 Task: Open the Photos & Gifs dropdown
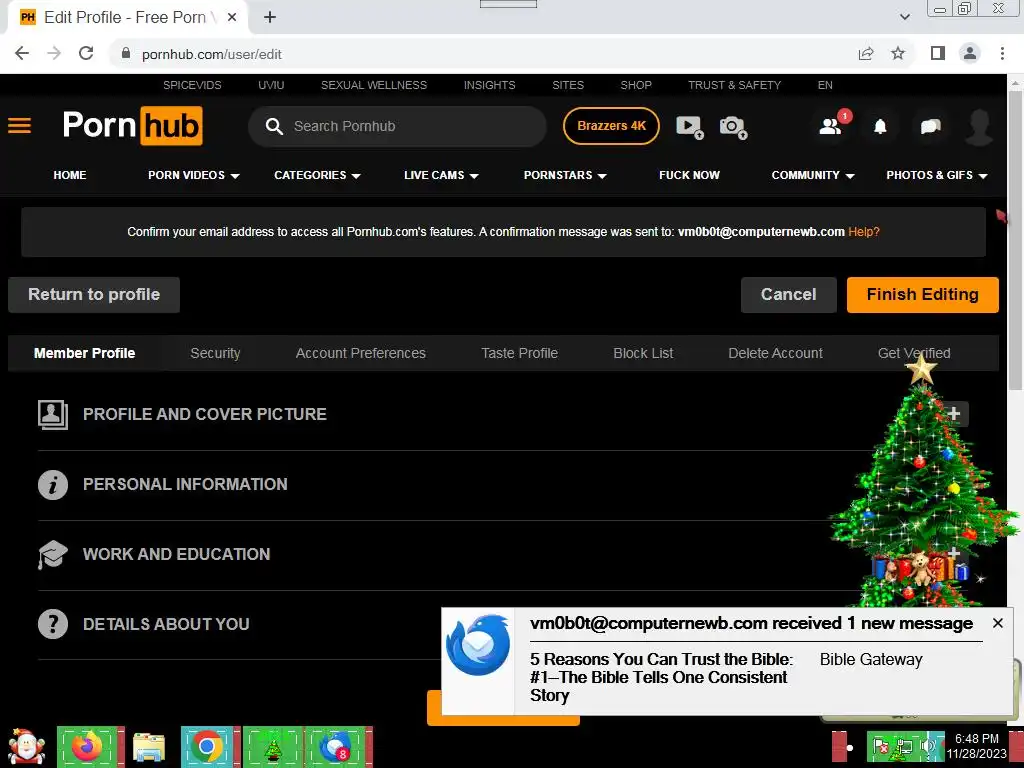point(936,175)
